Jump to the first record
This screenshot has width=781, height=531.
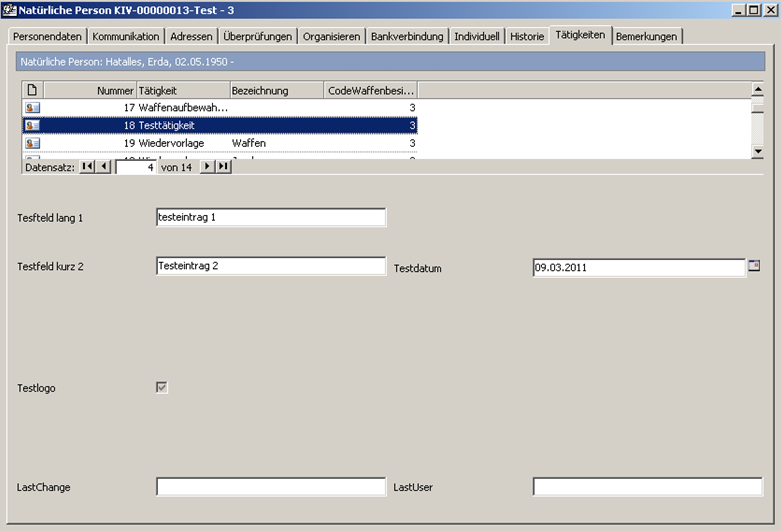[87, 167]
